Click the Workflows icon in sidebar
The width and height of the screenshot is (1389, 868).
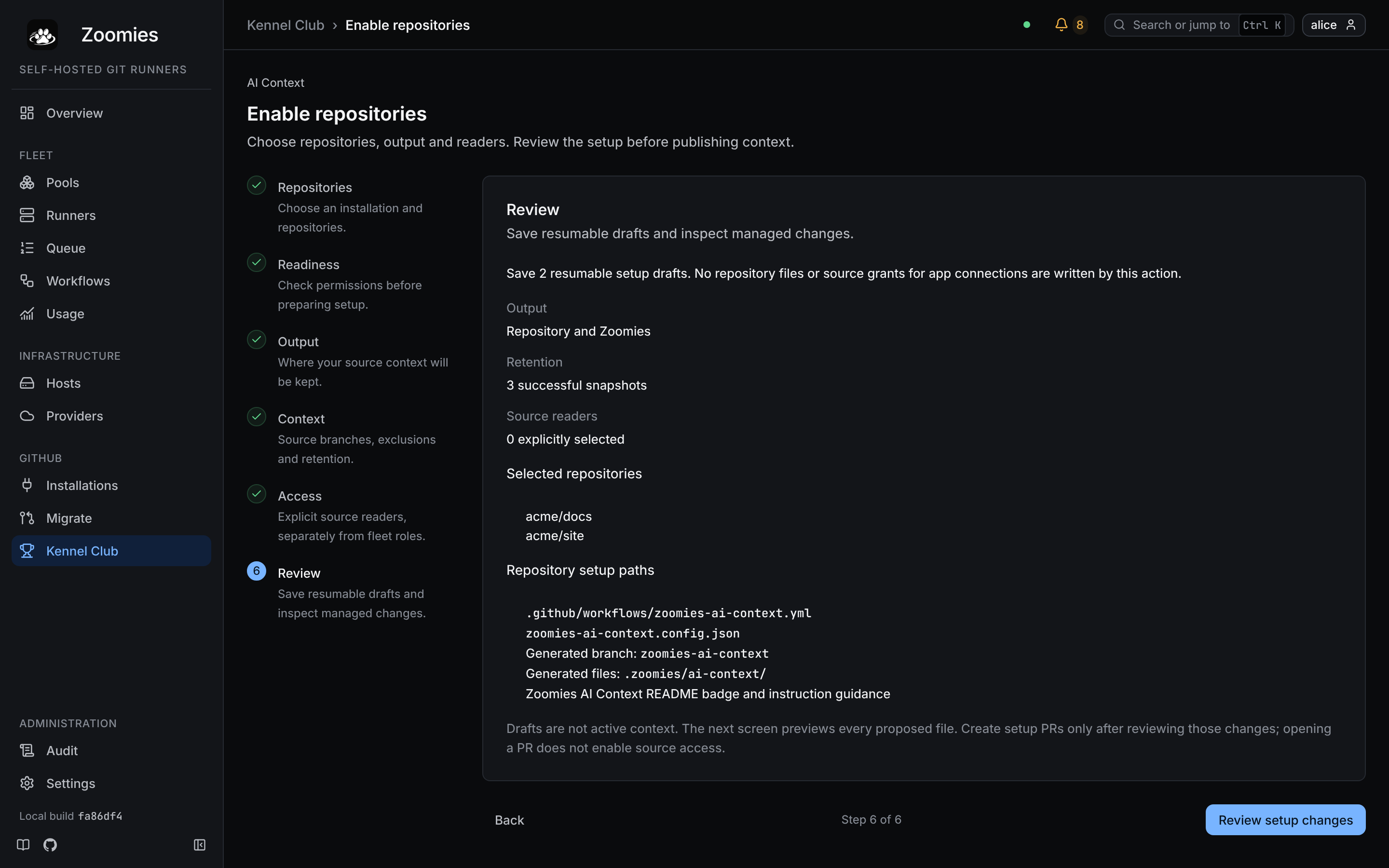pyautogui.click(x=27, y=281)
